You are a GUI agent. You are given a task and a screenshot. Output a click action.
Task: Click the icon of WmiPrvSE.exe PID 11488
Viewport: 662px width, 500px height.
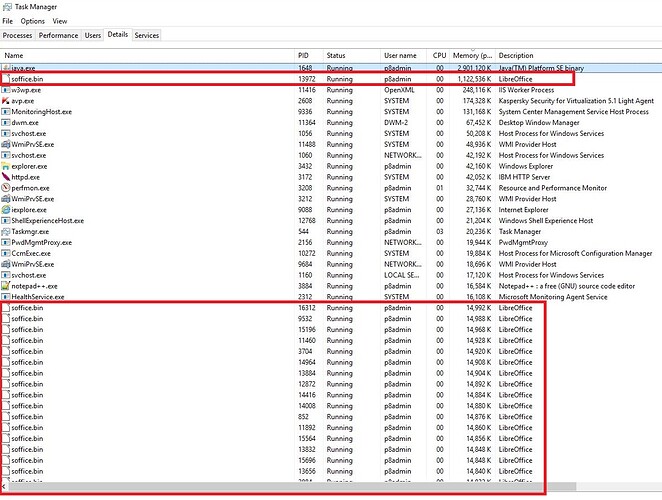click(5, 144)
